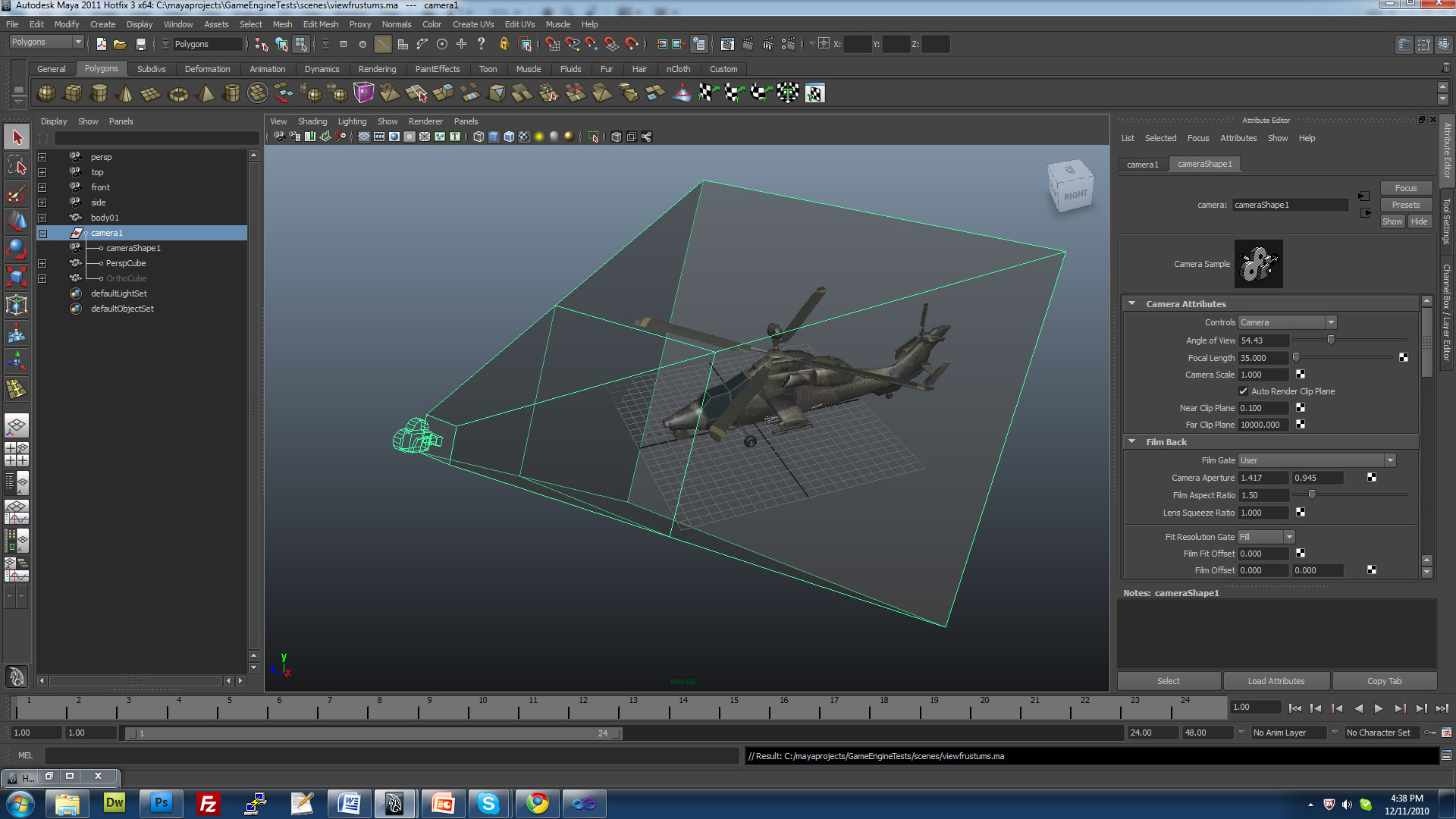Click the Presets button
This screenshot has width=1456, height=819.
coord(1405,205)
